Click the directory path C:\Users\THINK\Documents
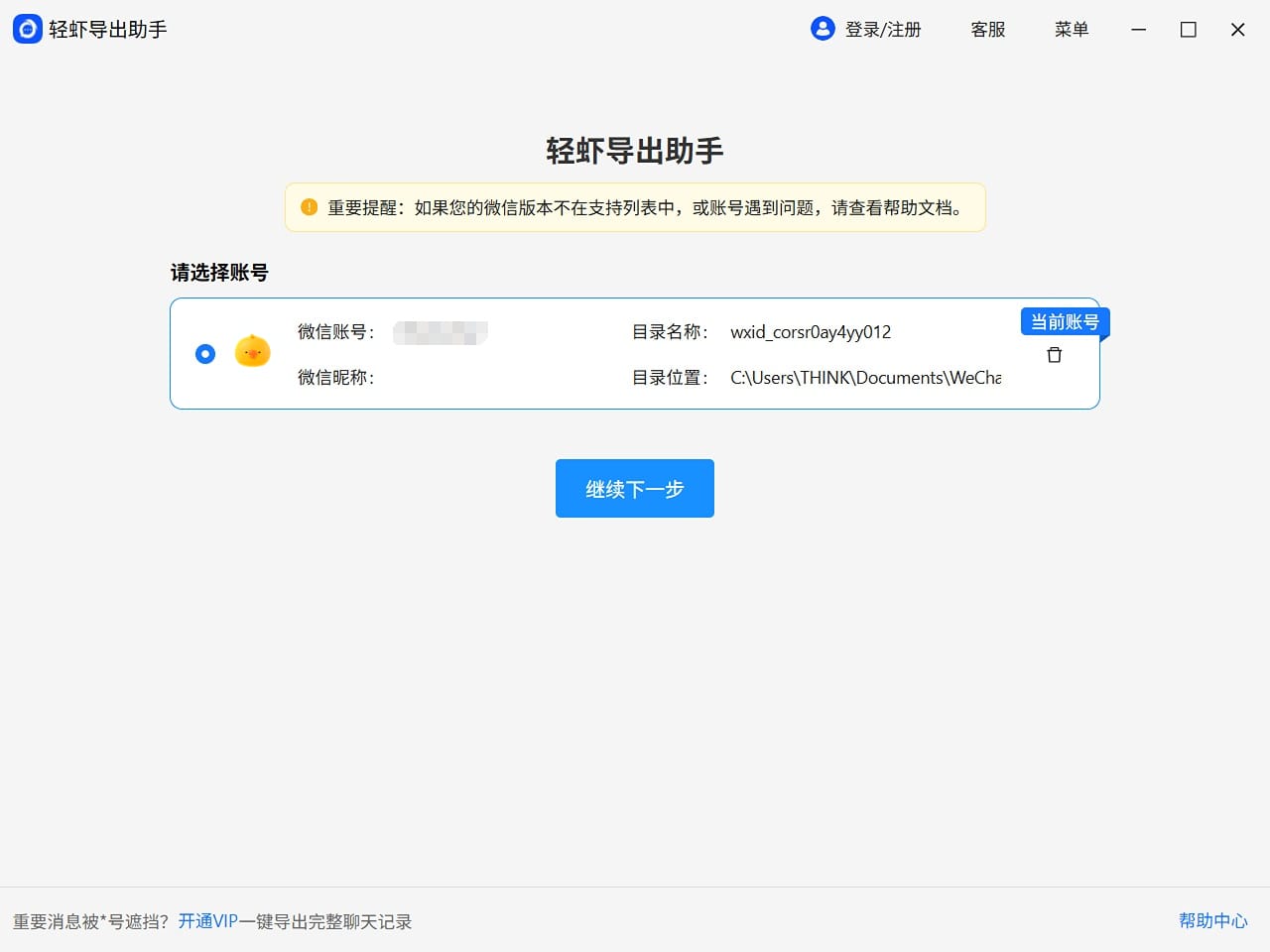Image resolution: width=1270 pixels, height=952 pixels. click(865, 378)
